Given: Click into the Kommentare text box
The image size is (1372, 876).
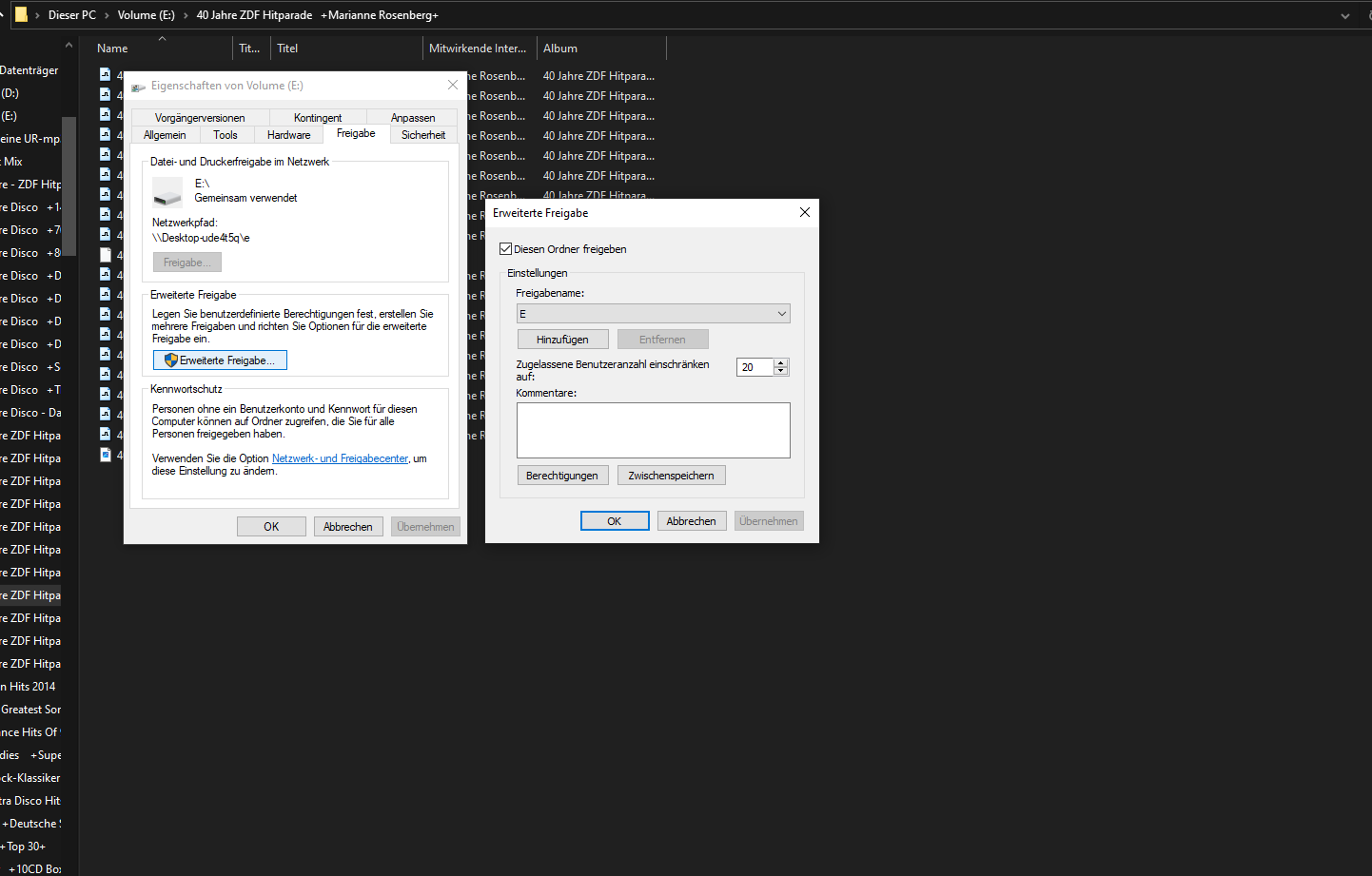Looking at the screenshot, I should [654, 430].
